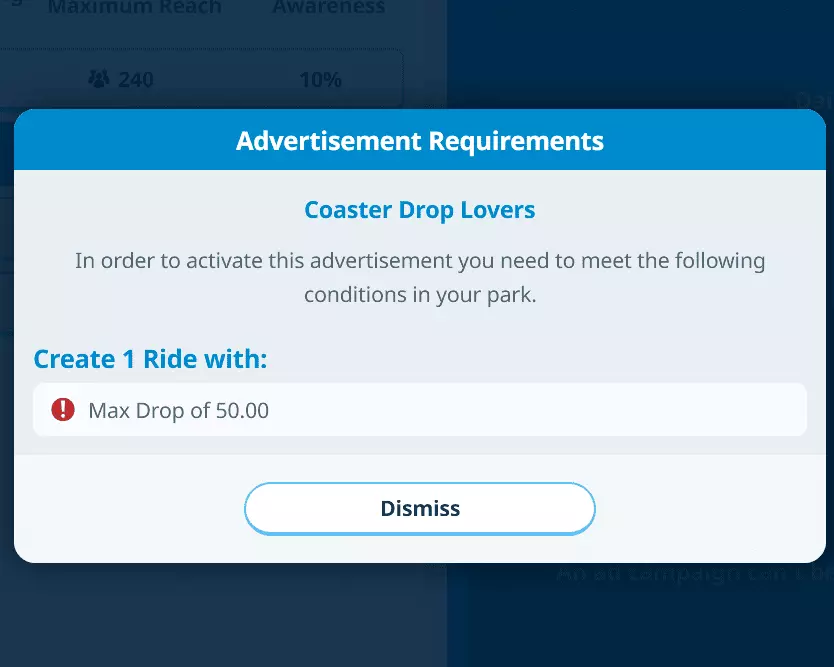Click blank dialog space beside Coaster Drop Lovers
The width and height of the screenshot is (834, 667).
click(680, 211)
